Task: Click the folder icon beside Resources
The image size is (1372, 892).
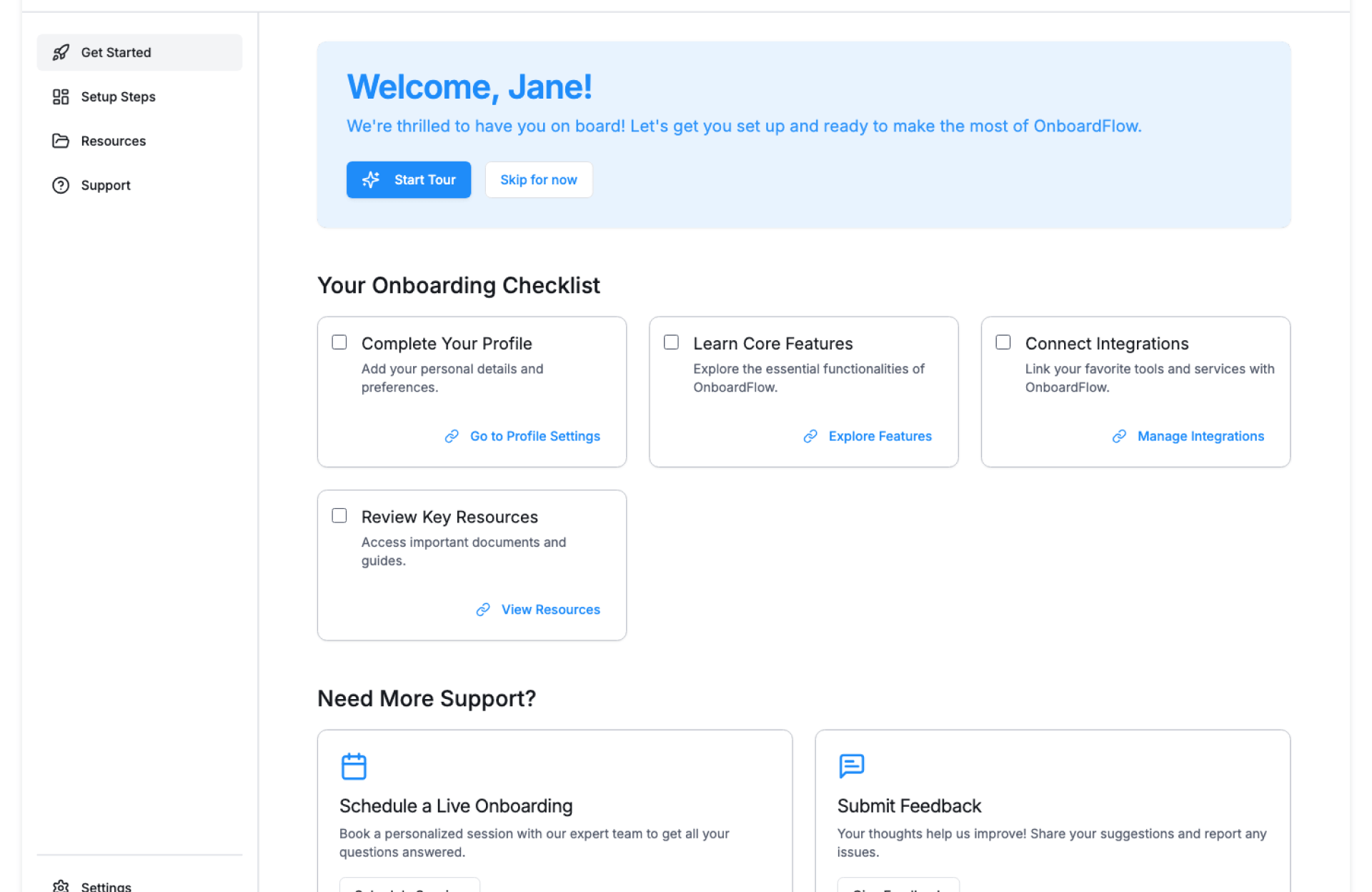Action: tap(61, 141)
